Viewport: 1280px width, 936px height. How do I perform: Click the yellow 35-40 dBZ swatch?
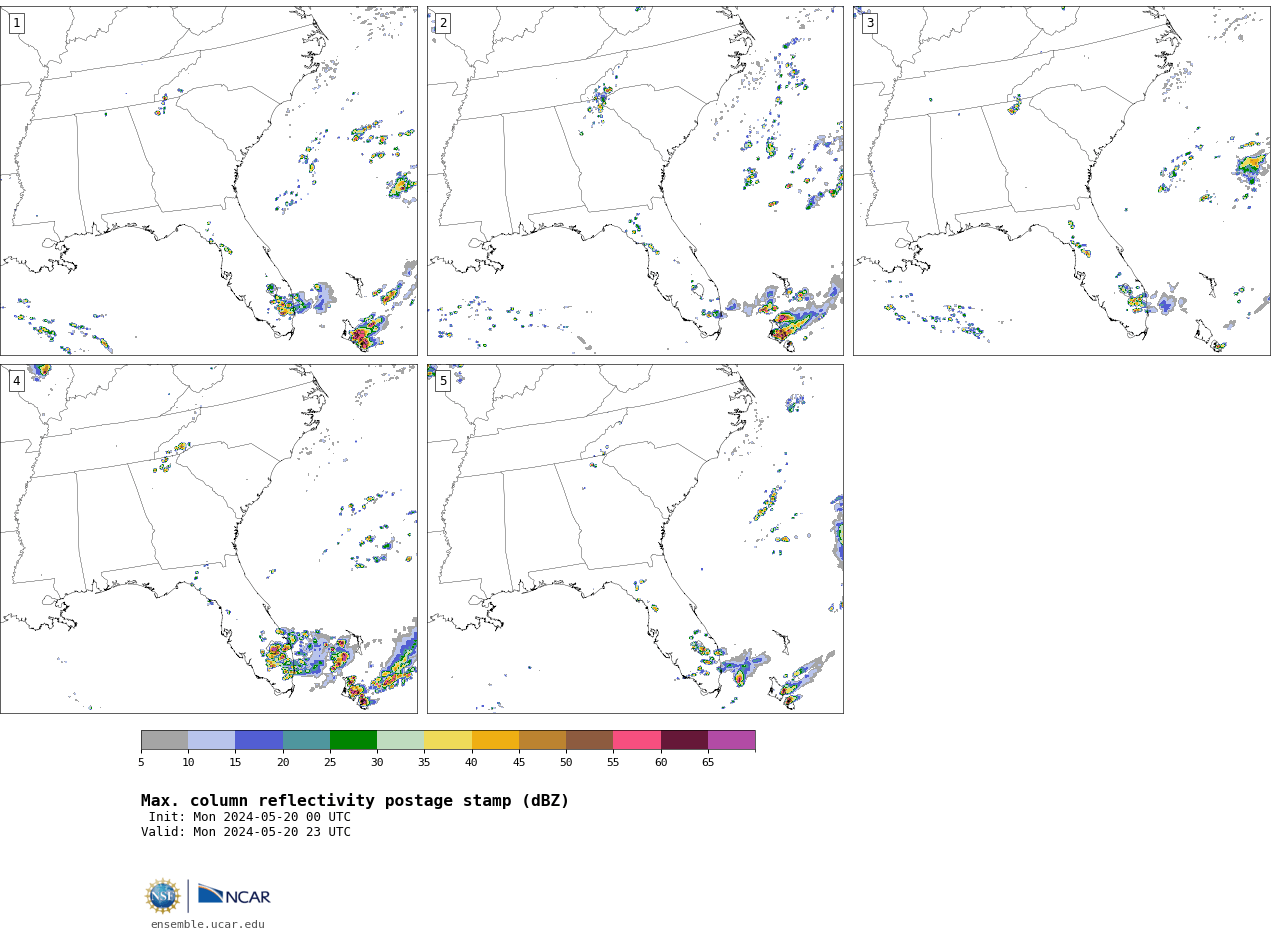coord(448,740)
